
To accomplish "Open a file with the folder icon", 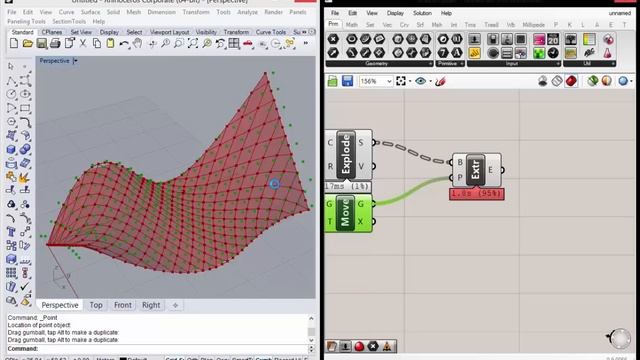I will [28, 43].
